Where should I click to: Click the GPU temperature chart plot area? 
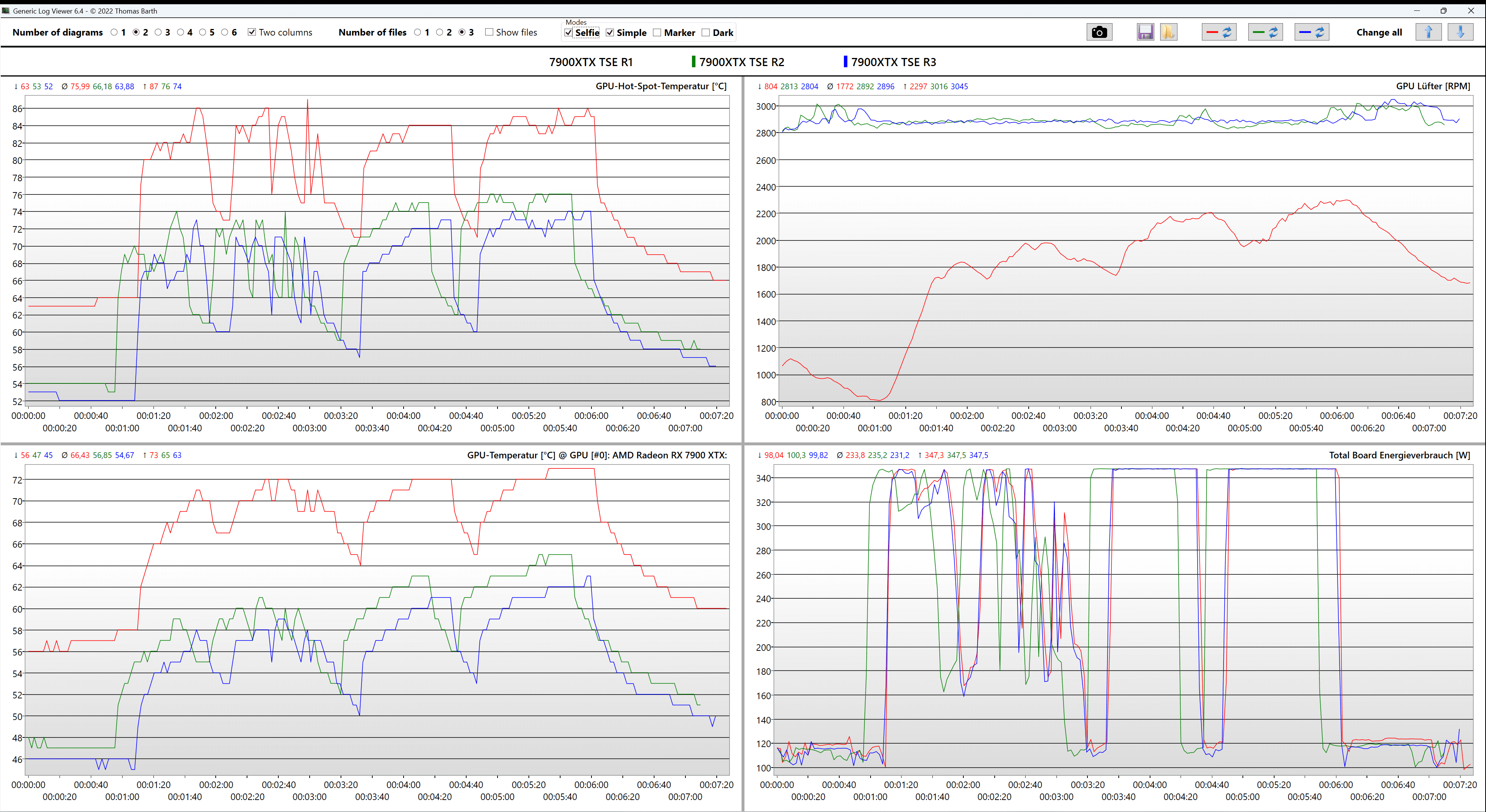[x=378, y=620]
